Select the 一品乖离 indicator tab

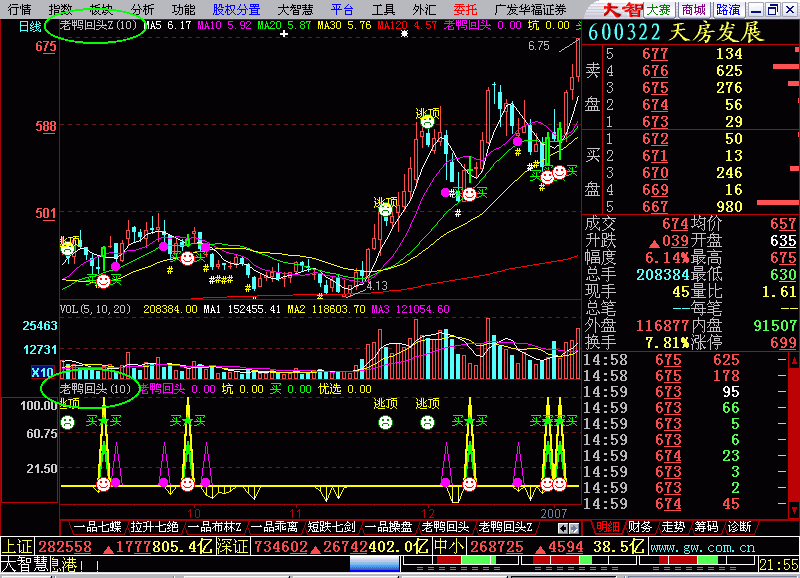coord(274,527)
